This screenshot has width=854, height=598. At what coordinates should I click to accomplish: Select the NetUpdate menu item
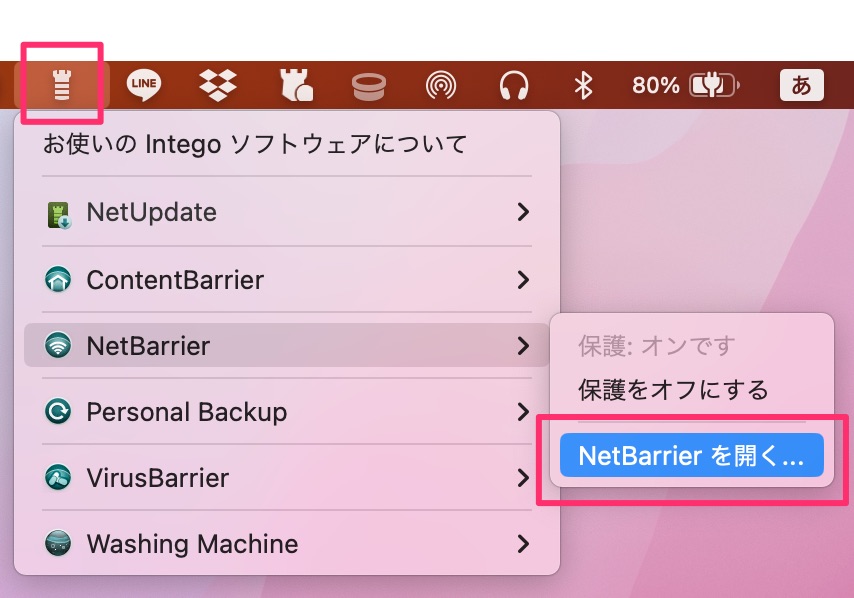pos(286,212)
